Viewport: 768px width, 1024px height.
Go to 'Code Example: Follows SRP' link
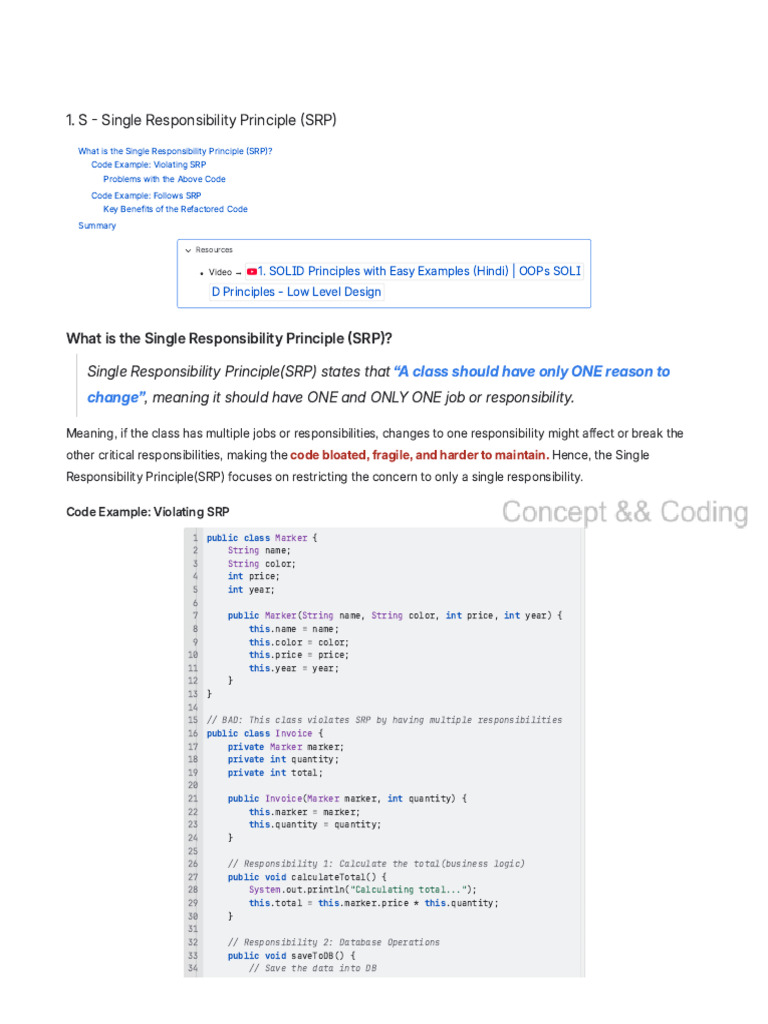[x=146, y=195]
